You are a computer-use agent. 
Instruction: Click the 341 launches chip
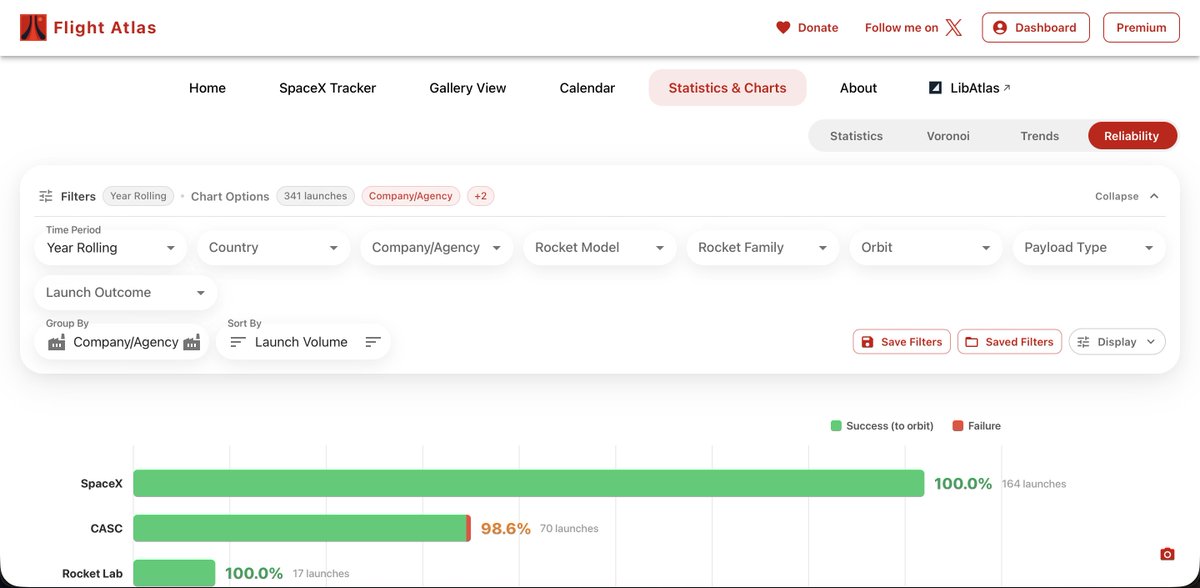315,196
